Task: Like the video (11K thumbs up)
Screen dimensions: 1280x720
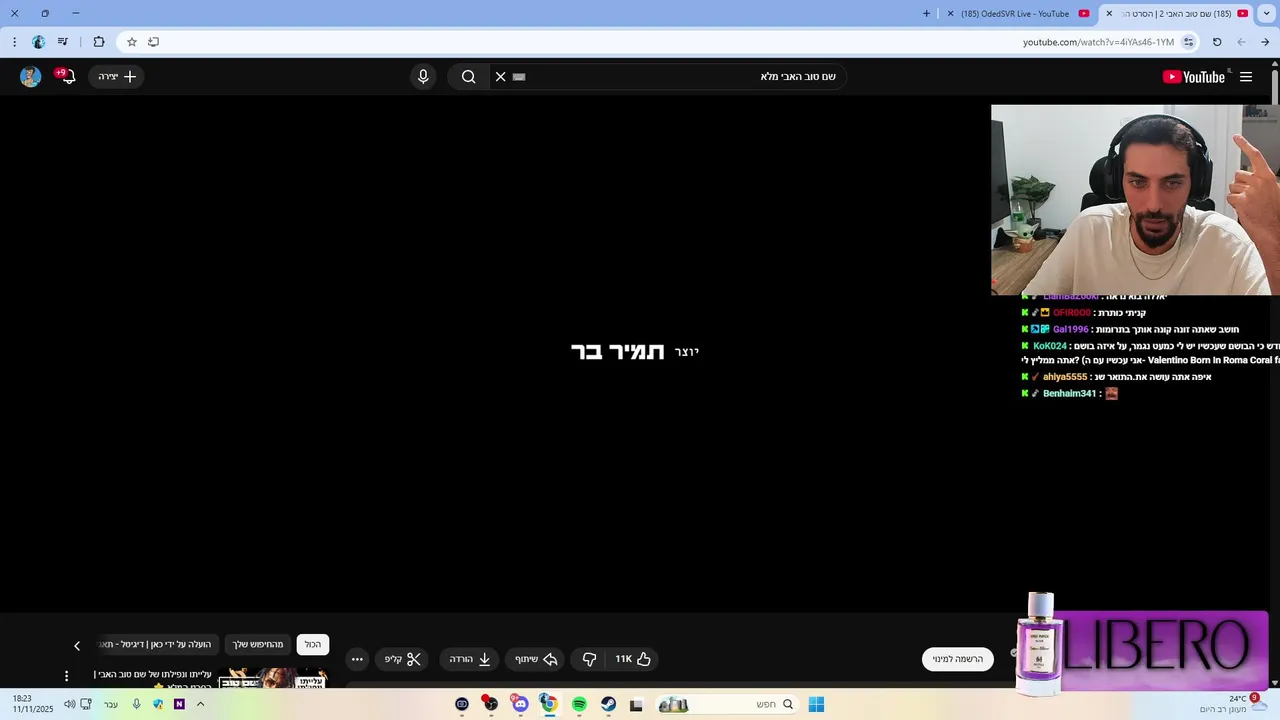Action: (633, 659)
